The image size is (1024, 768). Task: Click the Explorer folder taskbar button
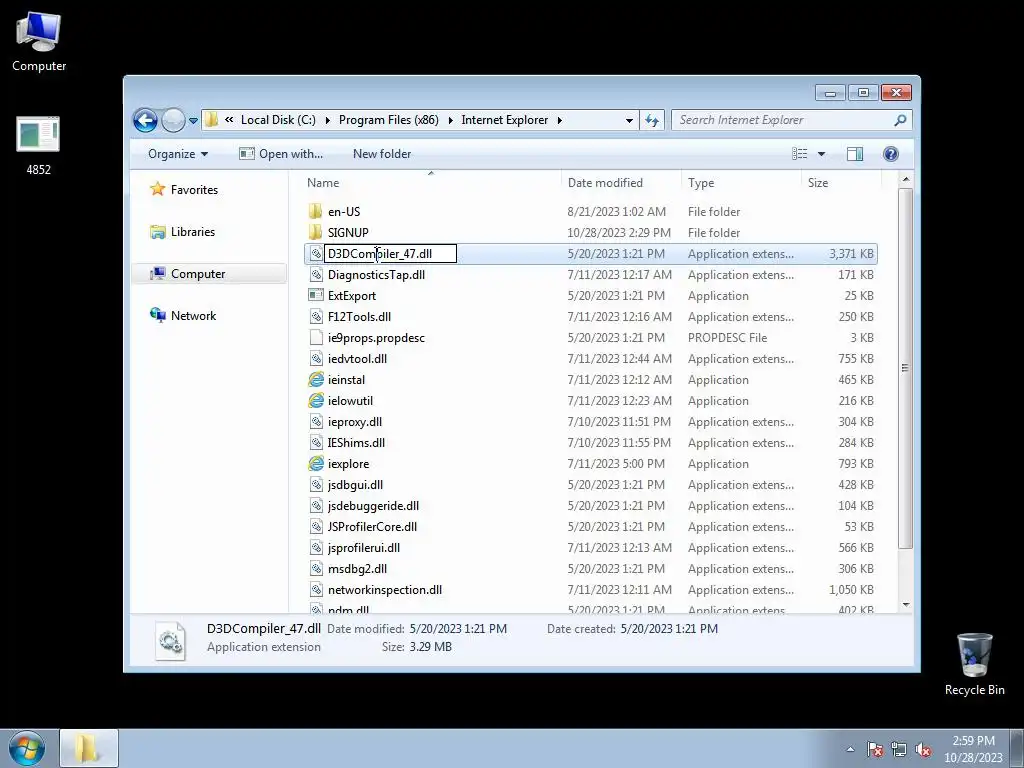tap(89, 748)
